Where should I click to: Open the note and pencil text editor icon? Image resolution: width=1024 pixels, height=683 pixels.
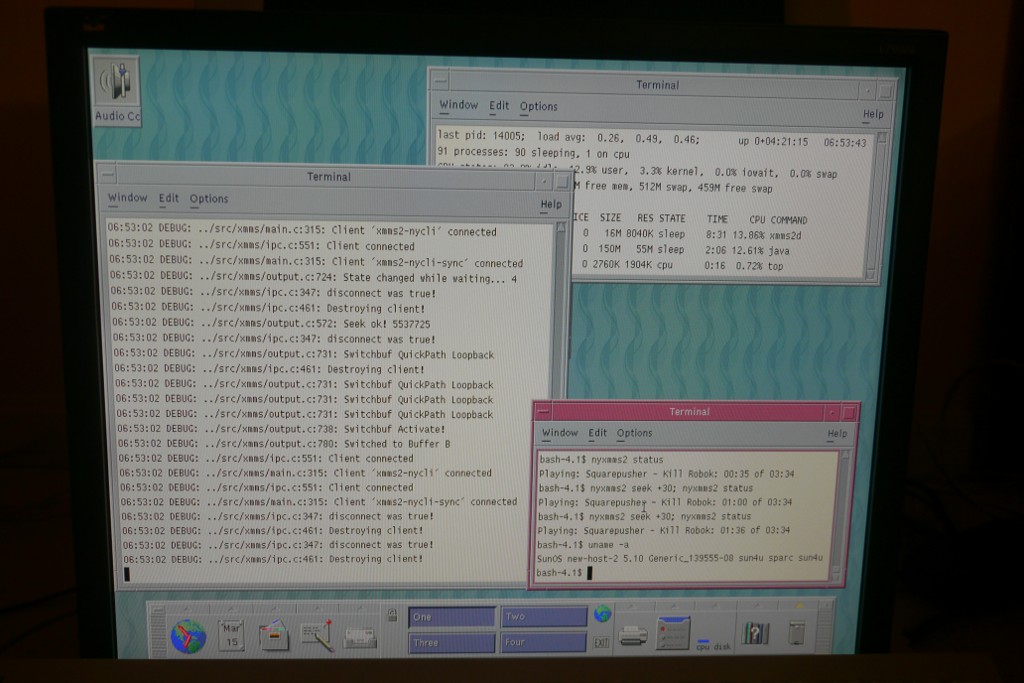tap(317, 636)
